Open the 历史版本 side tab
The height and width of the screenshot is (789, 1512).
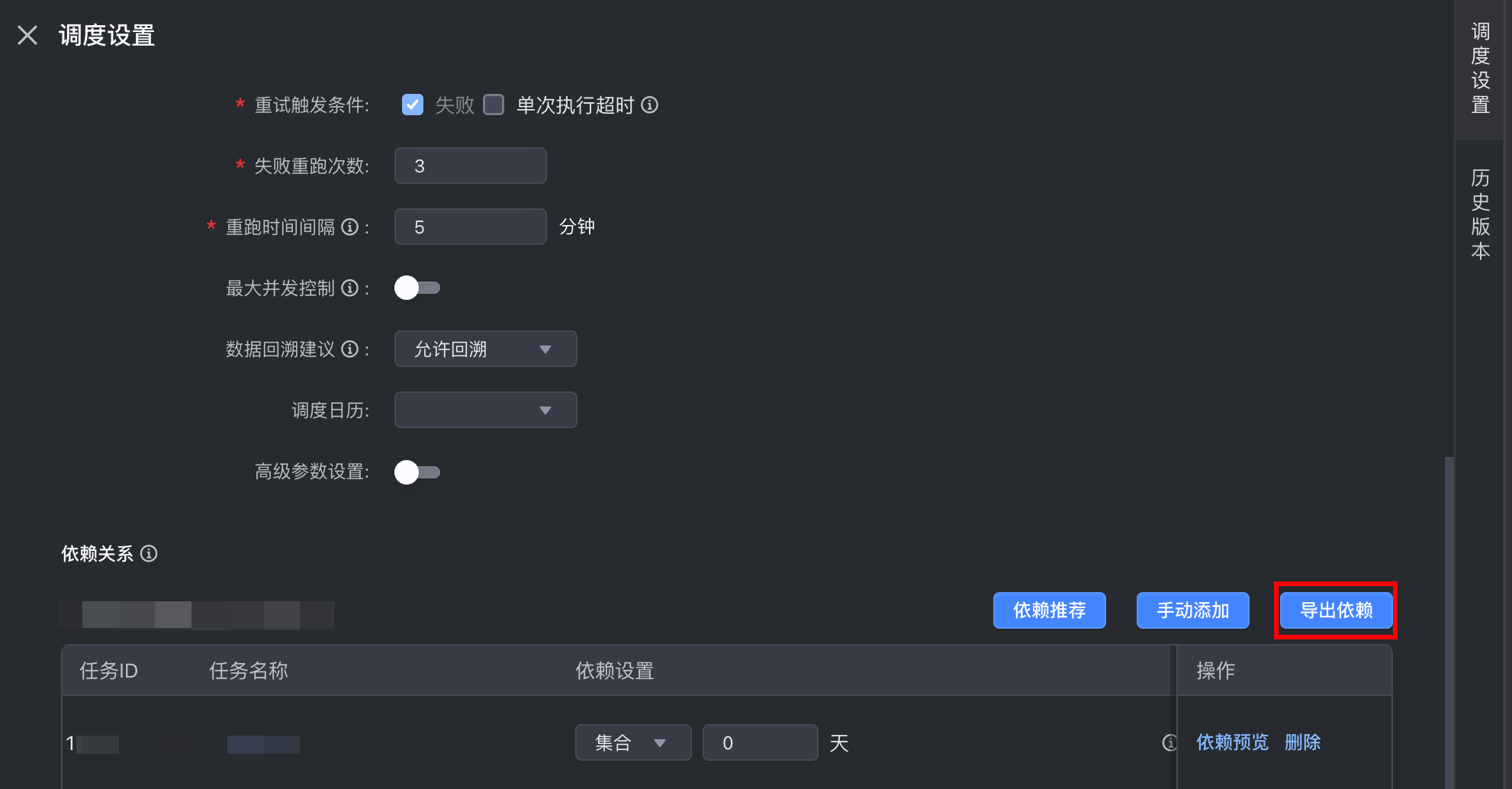(x=1480, y=214)
